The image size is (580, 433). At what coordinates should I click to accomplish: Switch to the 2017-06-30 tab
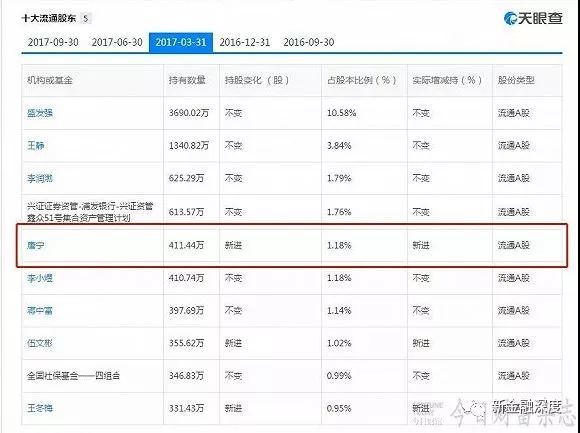(x=117, y=42)
